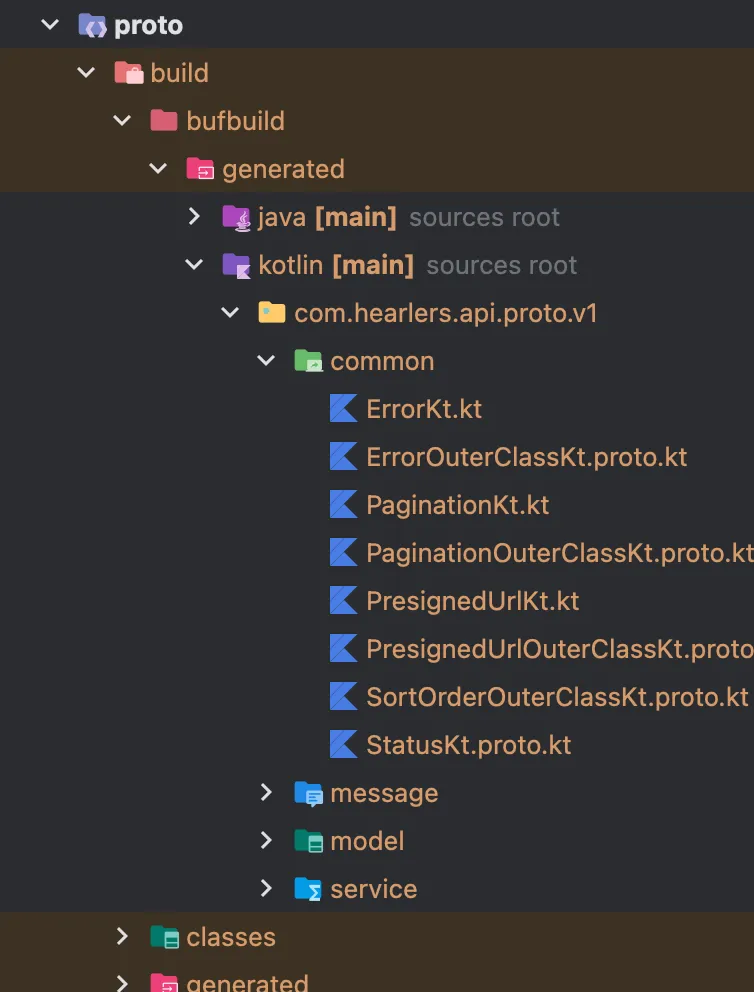Screen dimensions: 754x992
Task: Click the model package folder icon
Action: (308, 841)
